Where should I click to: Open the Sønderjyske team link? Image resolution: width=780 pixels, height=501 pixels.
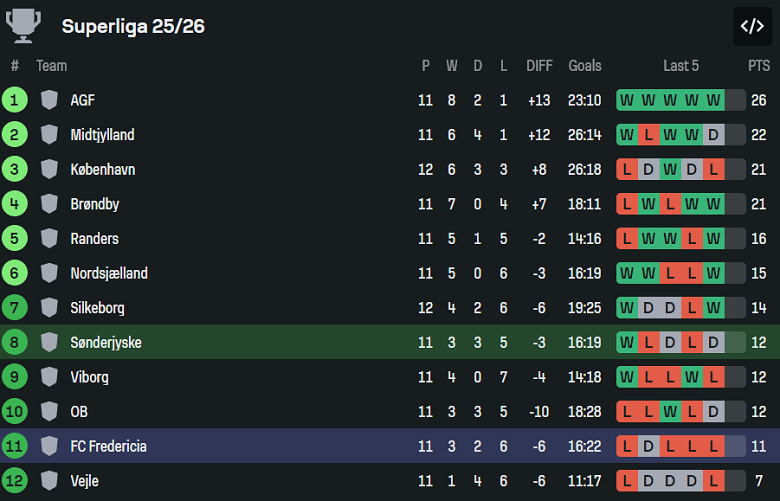click(x=105, y=342)
